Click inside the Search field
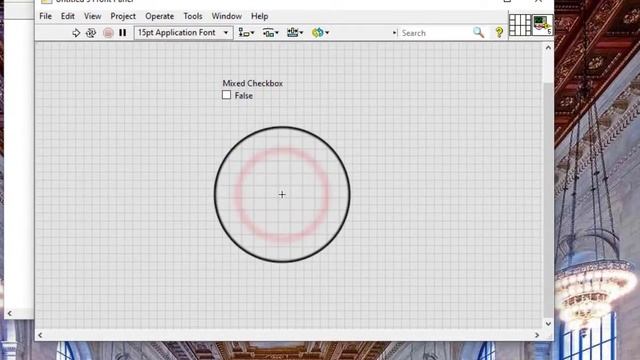This screenshot has width=640, height=360. tap(435, 33)
